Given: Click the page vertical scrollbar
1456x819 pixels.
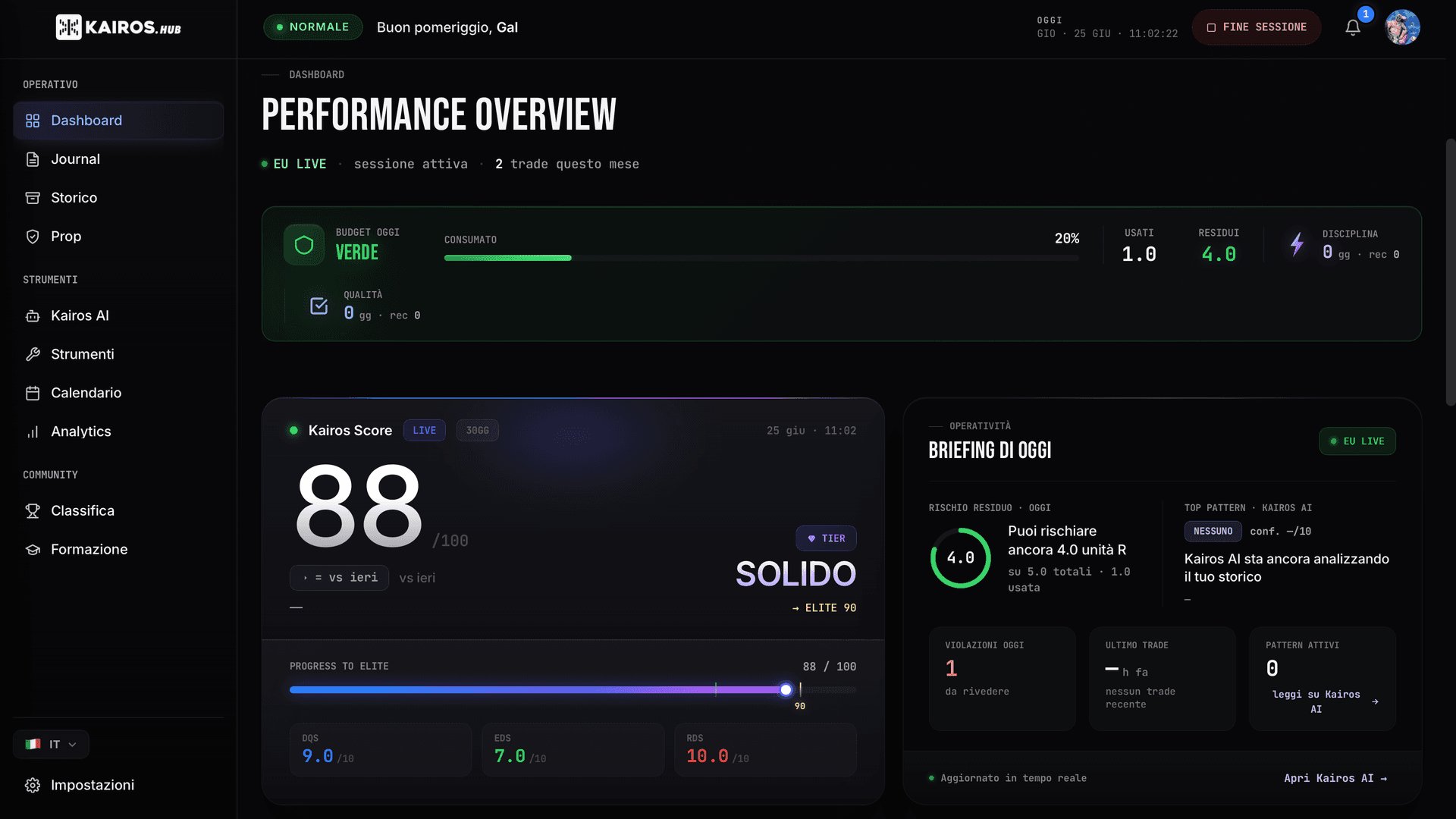Looking at the screenshot, I should click(1450, 273).
